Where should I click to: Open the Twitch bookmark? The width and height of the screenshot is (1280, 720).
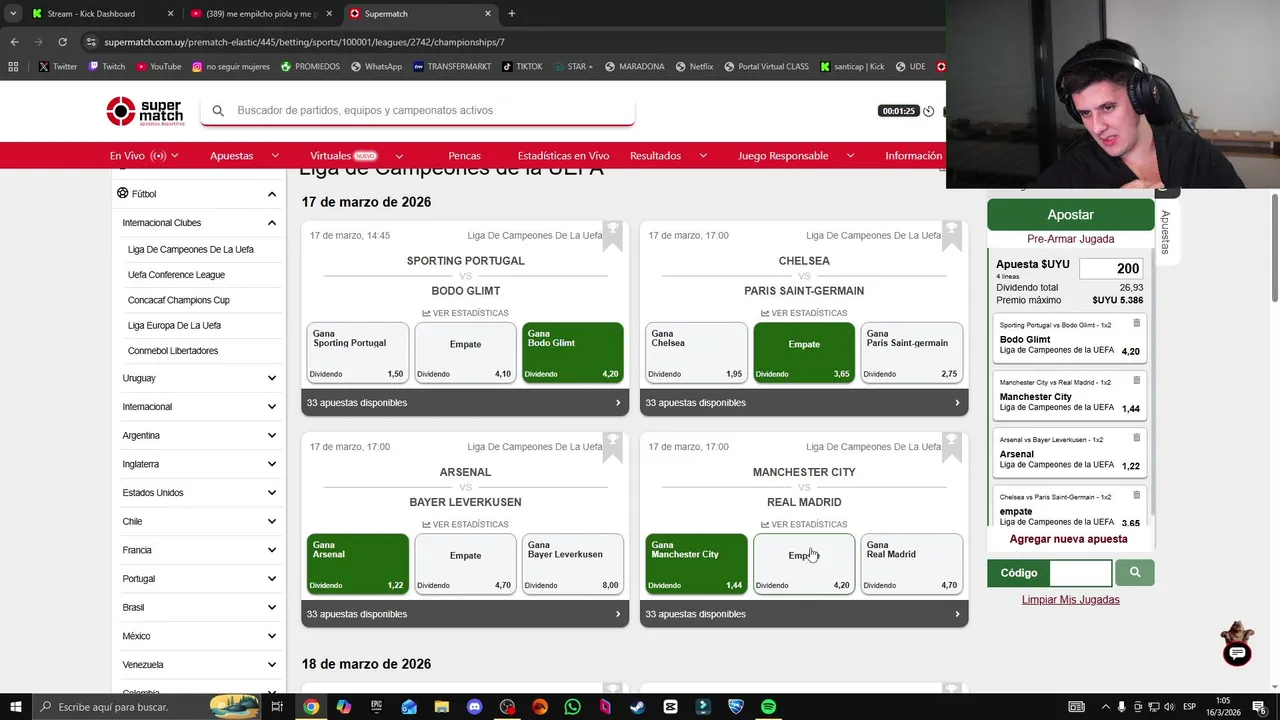click(x=107, y=67)
